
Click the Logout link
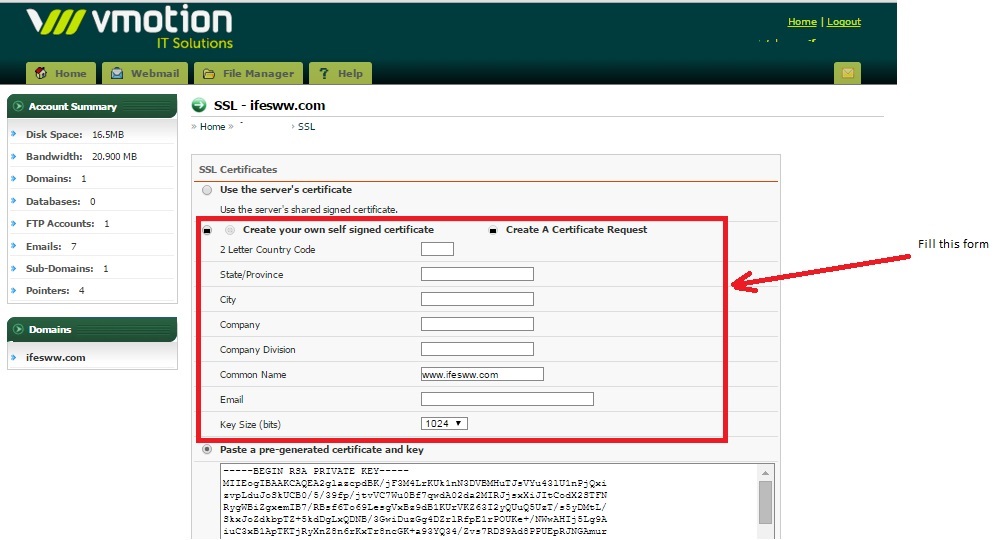click(x=843, y=22)
